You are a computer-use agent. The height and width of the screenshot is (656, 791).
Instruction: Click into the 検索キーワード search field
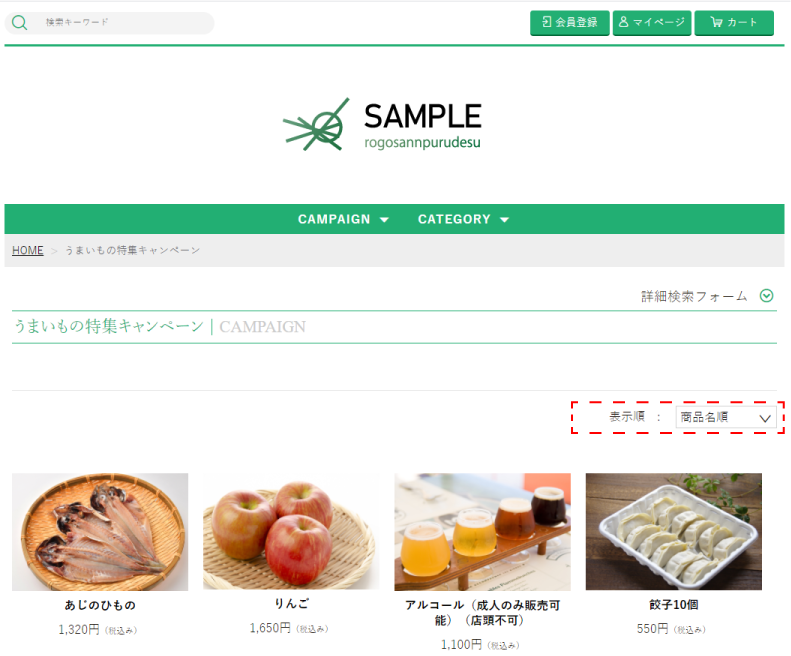121,23
